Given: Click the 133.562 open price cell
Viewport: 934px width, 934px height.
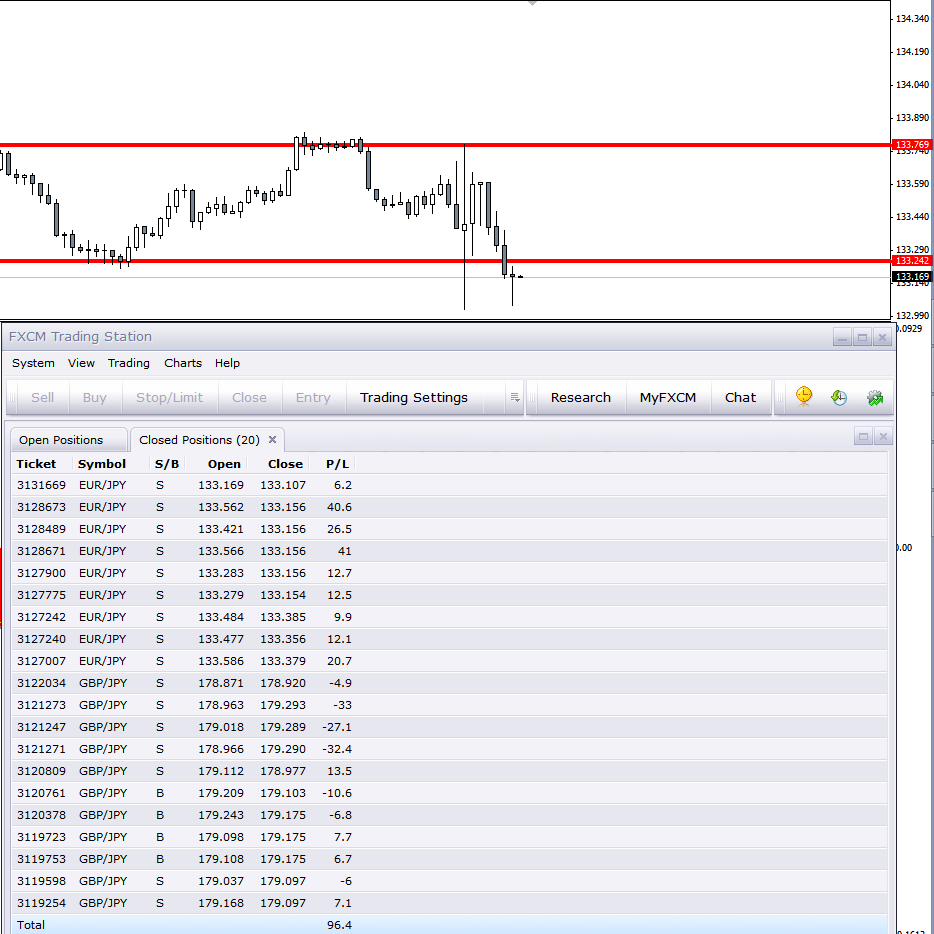Looking at the screenshot, I should point(221,508).
